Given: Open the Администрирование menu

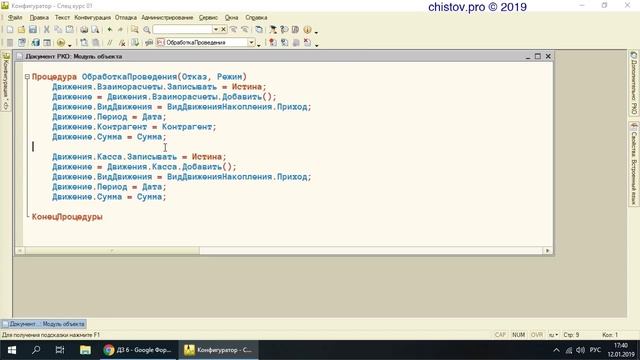Looking at the screenshot, I should coord(167,18).
